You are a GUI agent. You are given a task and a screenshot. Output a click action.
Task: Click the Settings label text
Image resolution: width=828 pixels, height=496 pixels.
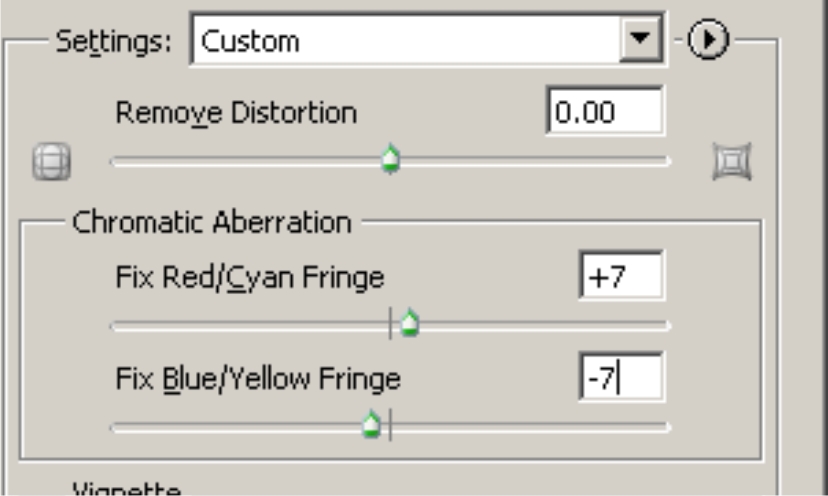[114, 42]
